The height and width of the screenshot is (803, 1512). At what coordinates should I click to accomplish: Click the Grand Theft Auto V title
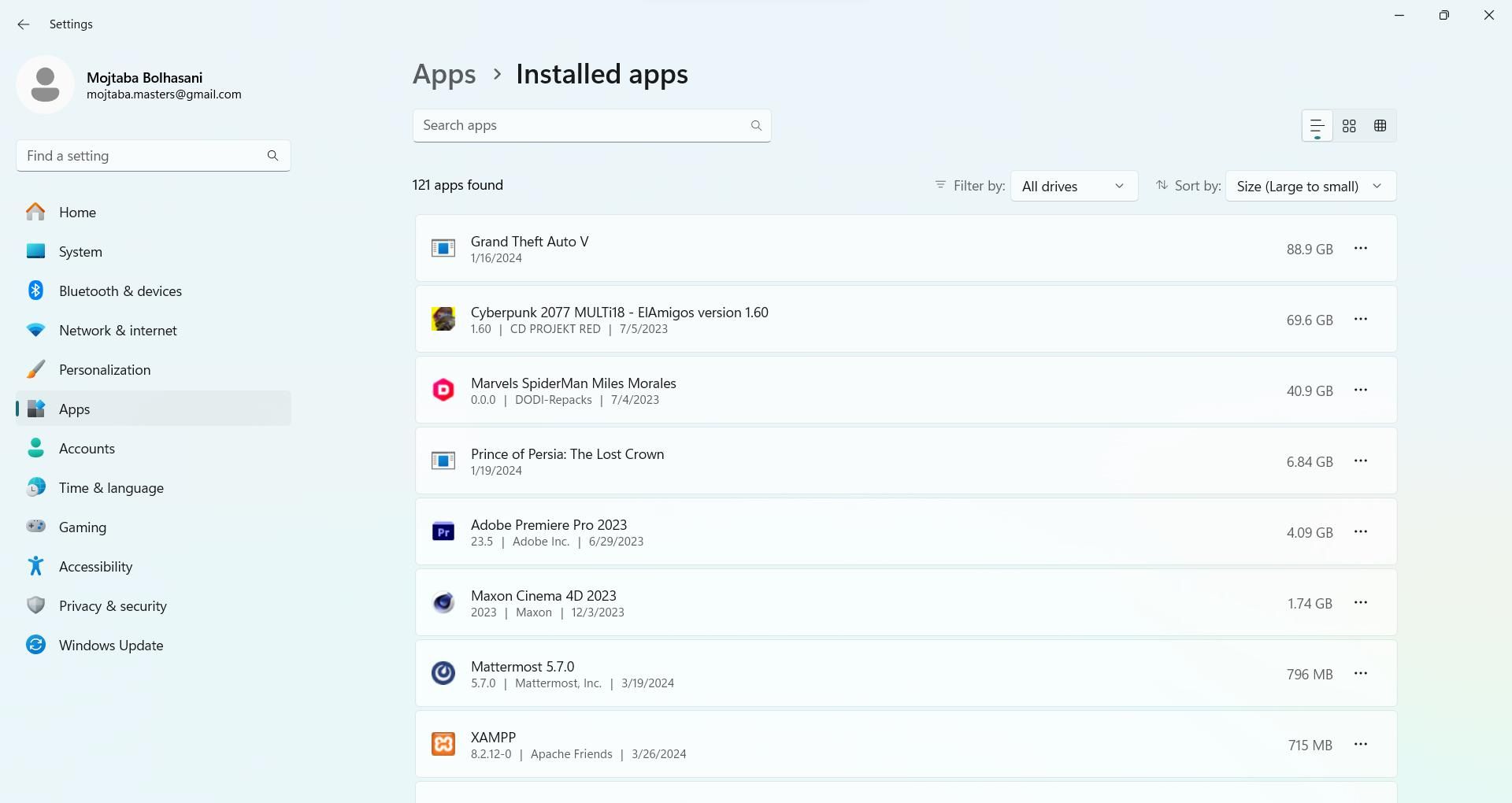(529, 242)
